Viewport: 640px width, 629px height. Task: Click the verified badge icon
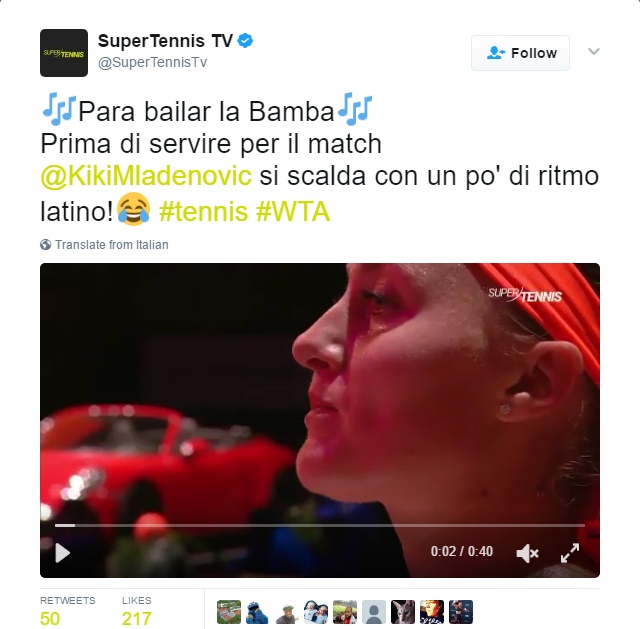(245, 41)
